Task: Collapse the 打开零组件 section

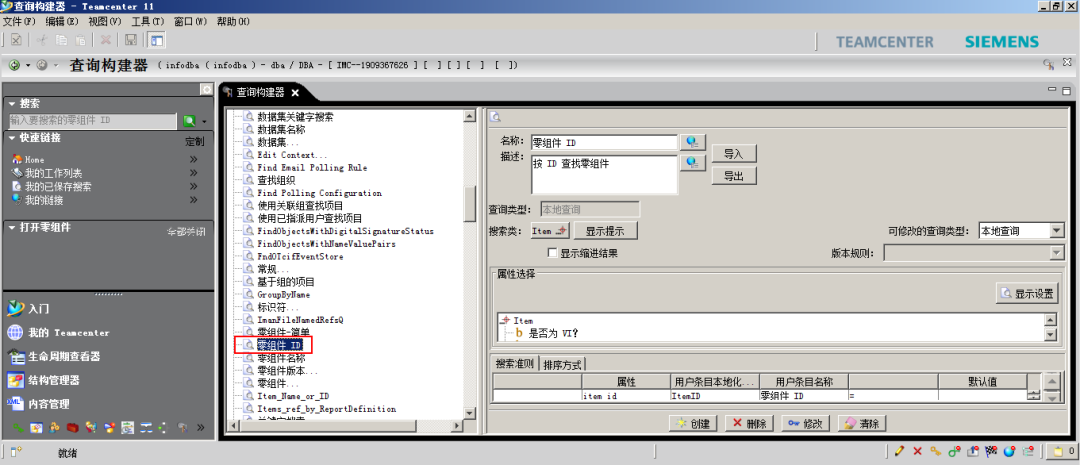Action: pos(12,227)
